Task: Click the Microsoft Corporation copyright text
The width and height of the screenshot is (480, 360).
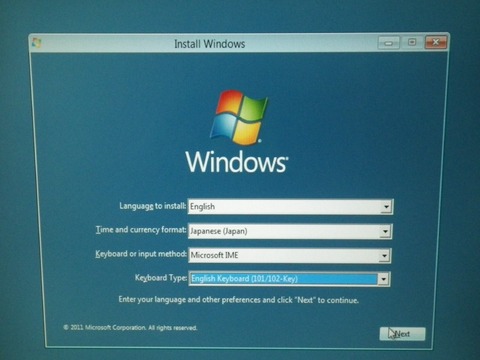Action: [130, 328]
